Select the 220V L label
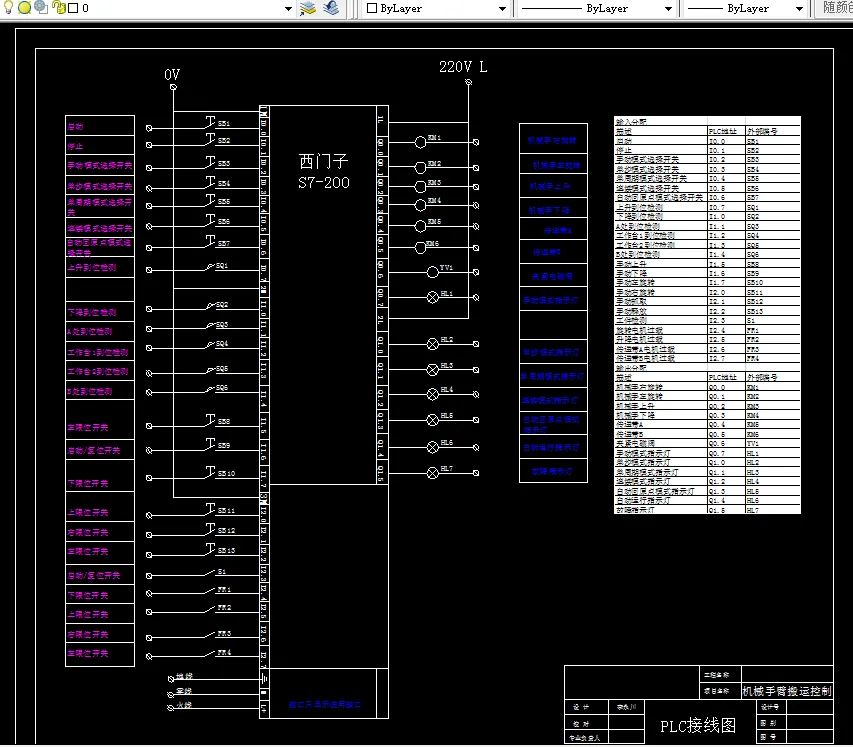853x747 pixels. (x=463, y=67)
